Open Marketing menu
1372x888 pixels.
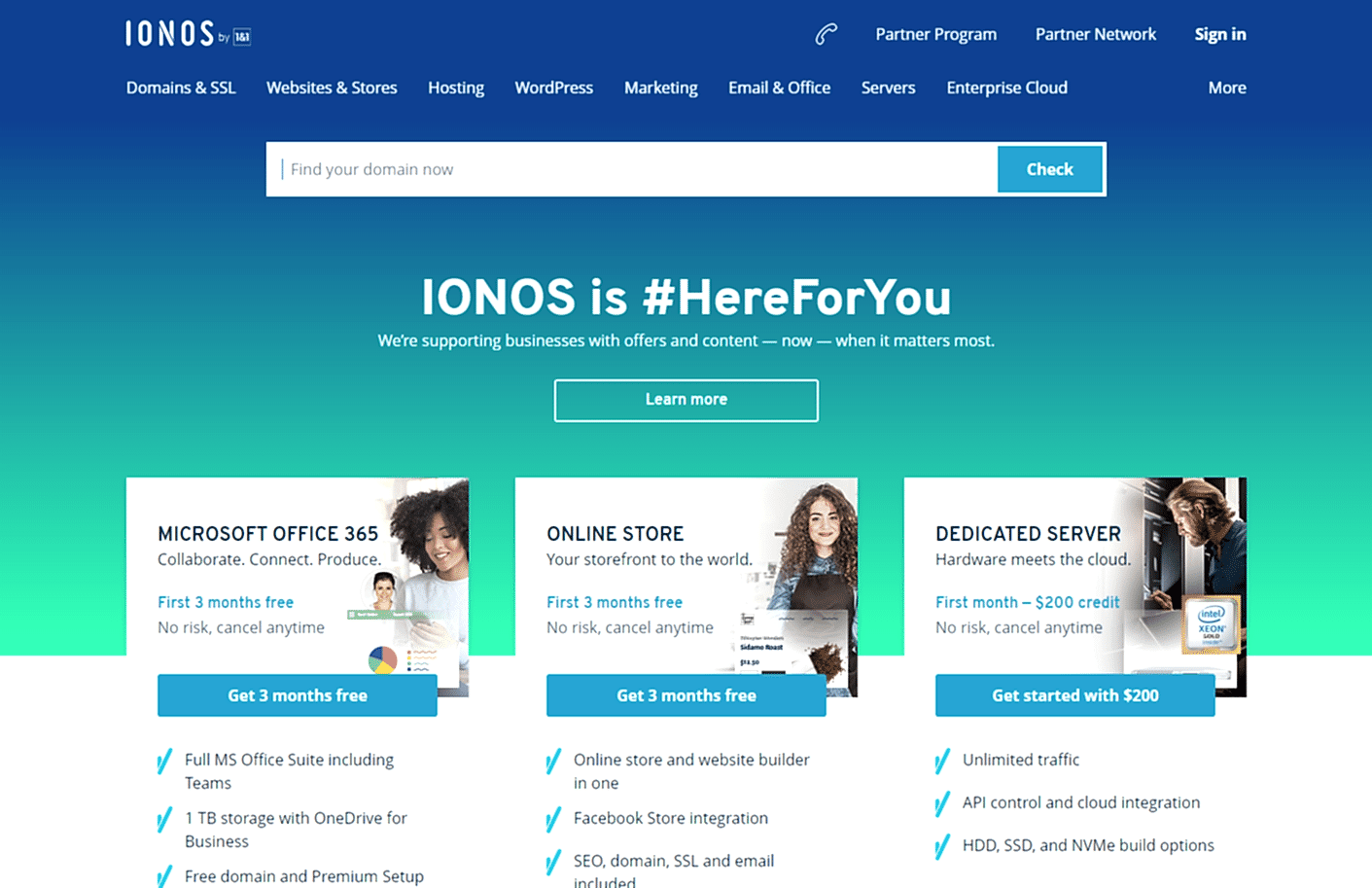pos(661,88)
